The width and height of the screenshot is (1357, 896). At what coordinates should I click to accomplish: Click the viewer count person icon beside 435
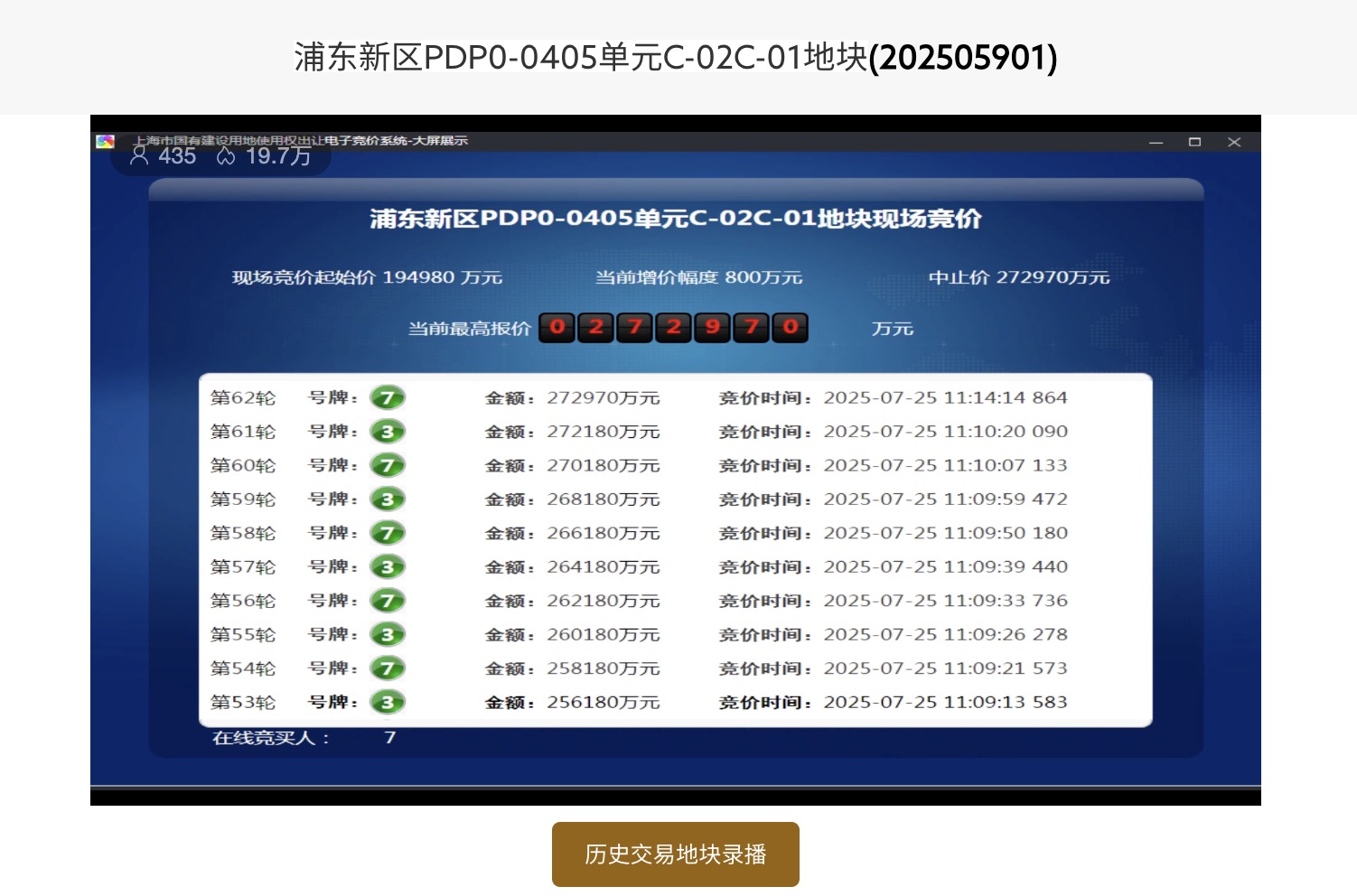139,155
